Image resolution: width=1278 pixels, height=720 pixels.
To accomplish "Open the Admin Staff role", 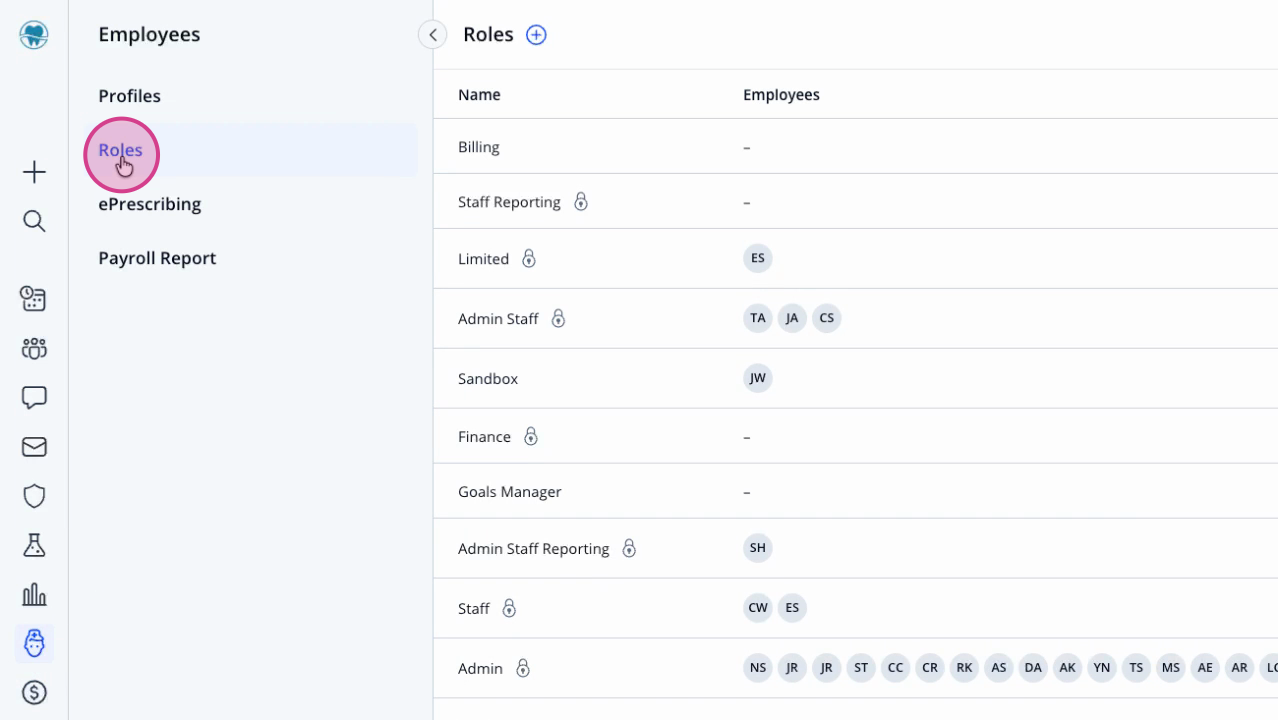I will click(x=498, y=319).
